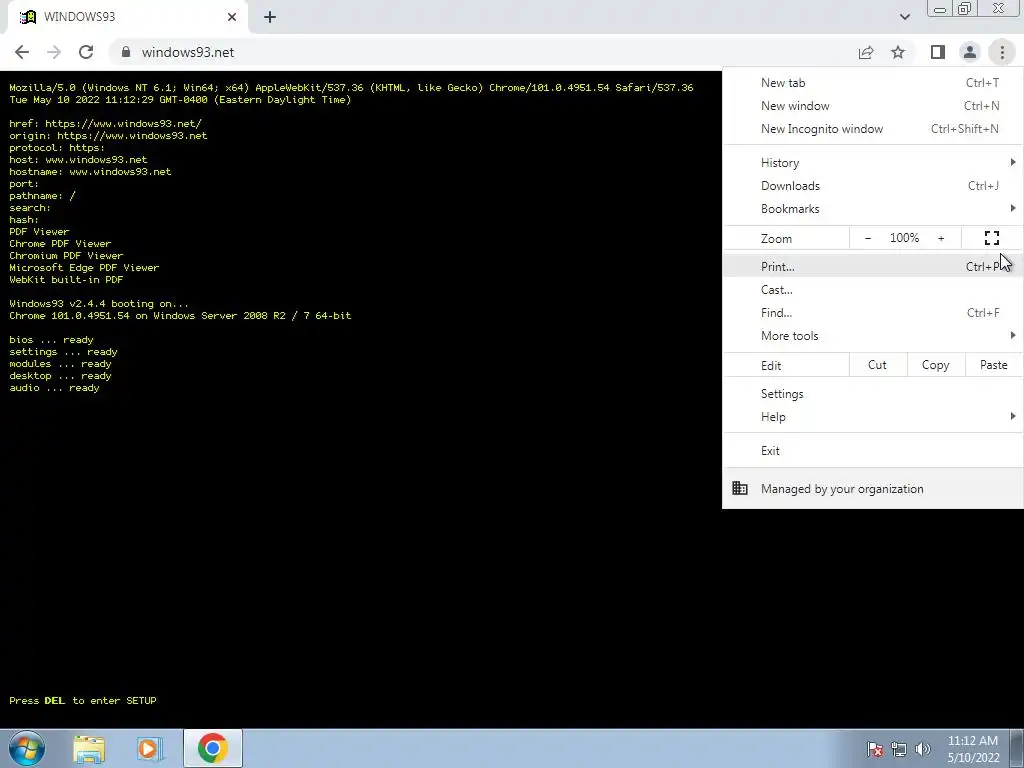Reload the windows93.net page
The image size is (1024, 768).
pos(86,52)
